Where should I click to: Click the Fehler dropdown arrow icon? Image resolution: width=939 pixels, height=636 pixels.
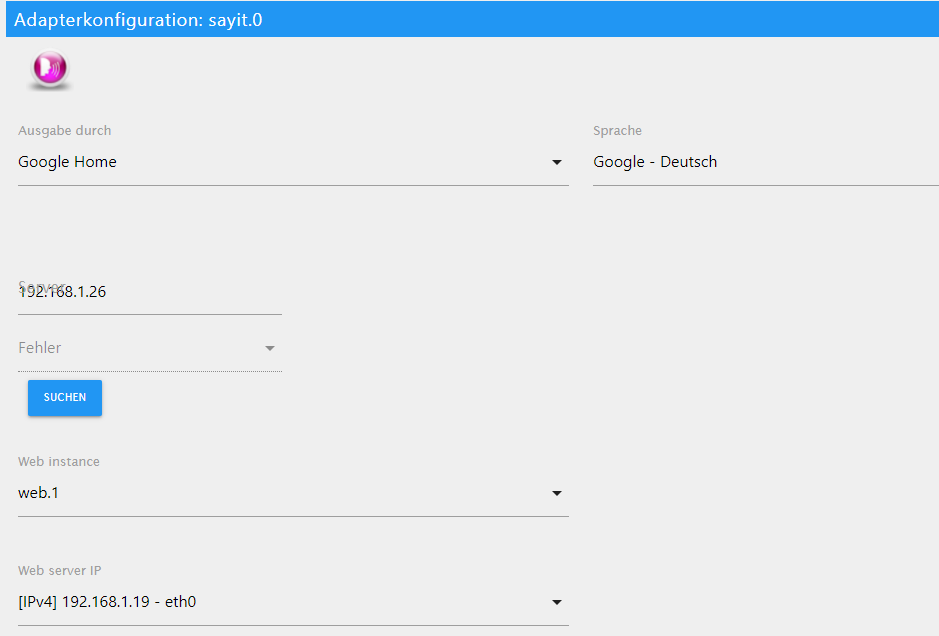tap(270, 349)
